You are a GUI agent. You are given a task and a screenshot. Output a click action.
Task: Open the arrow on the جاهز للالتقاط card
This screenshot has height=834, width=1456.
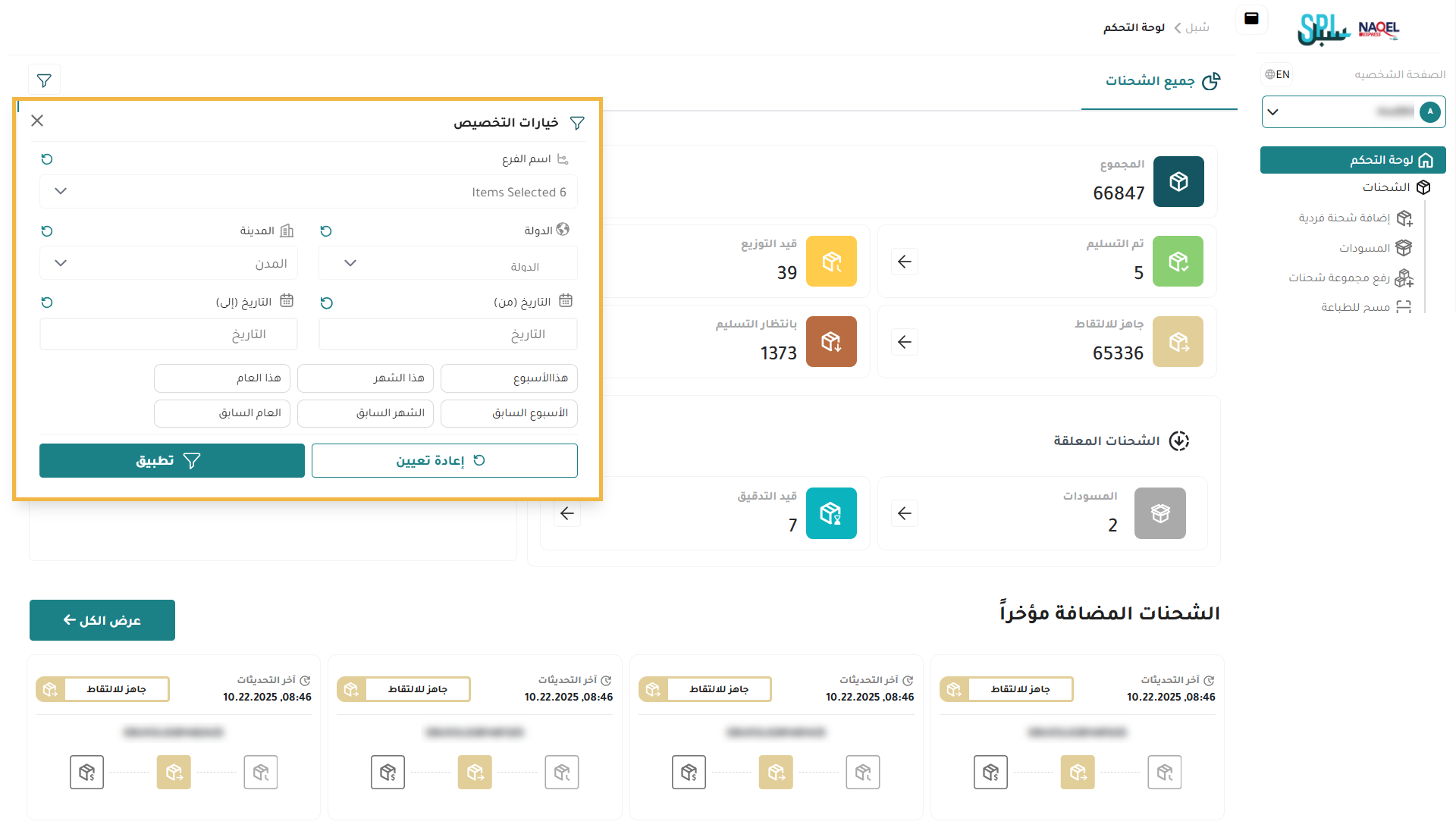pyautogui.click(x=905, y=342)
